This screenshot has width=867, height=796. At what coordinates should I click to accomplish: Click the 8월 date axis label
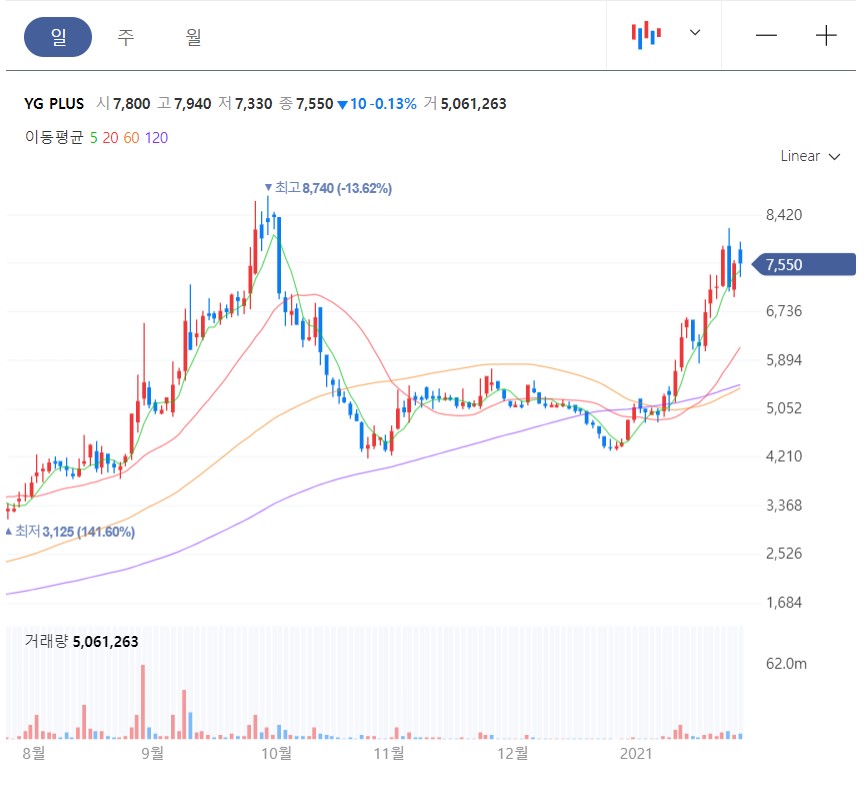(x=33, y=753)
